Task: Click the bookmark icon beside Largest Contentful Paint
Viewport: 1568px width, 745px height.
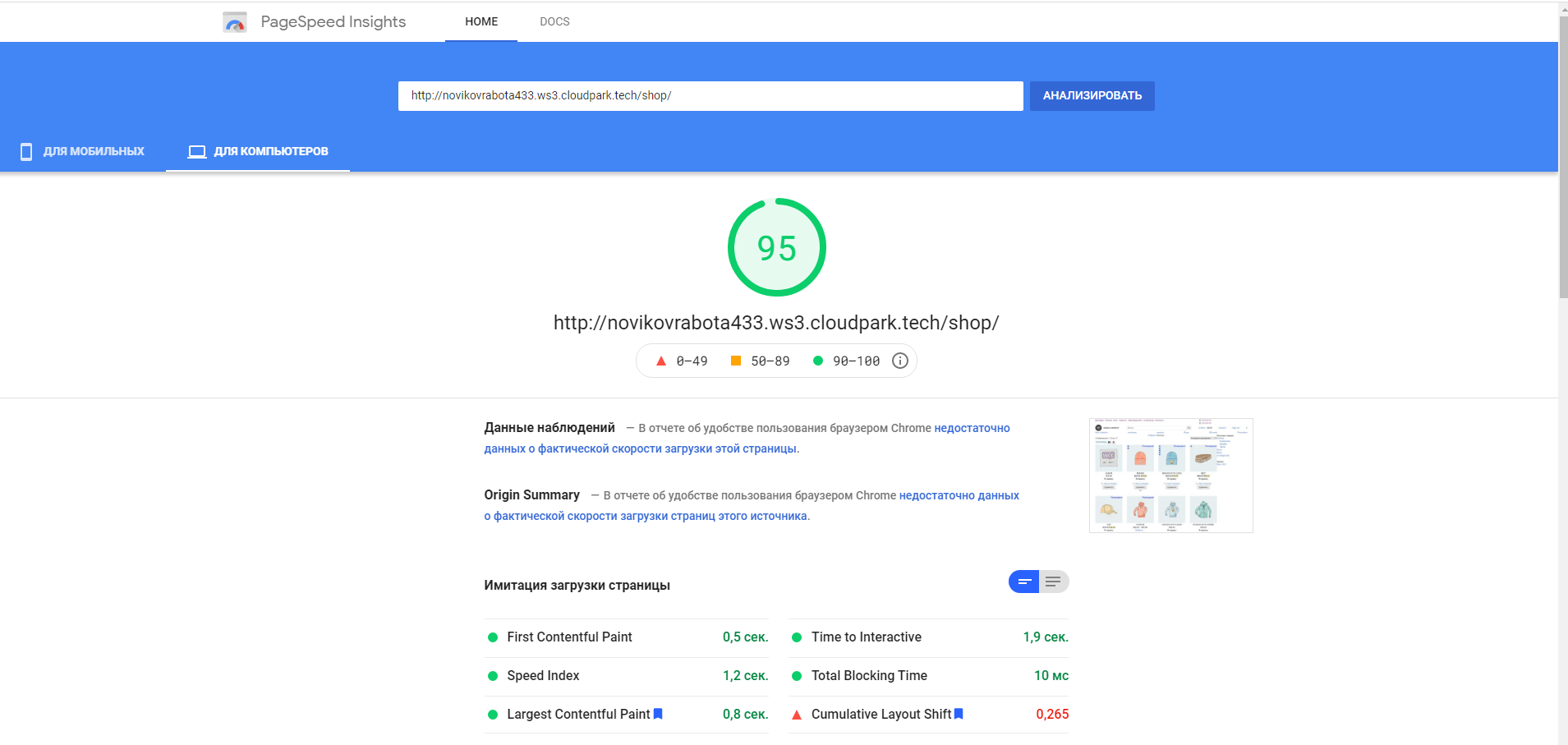Action: 658,714
